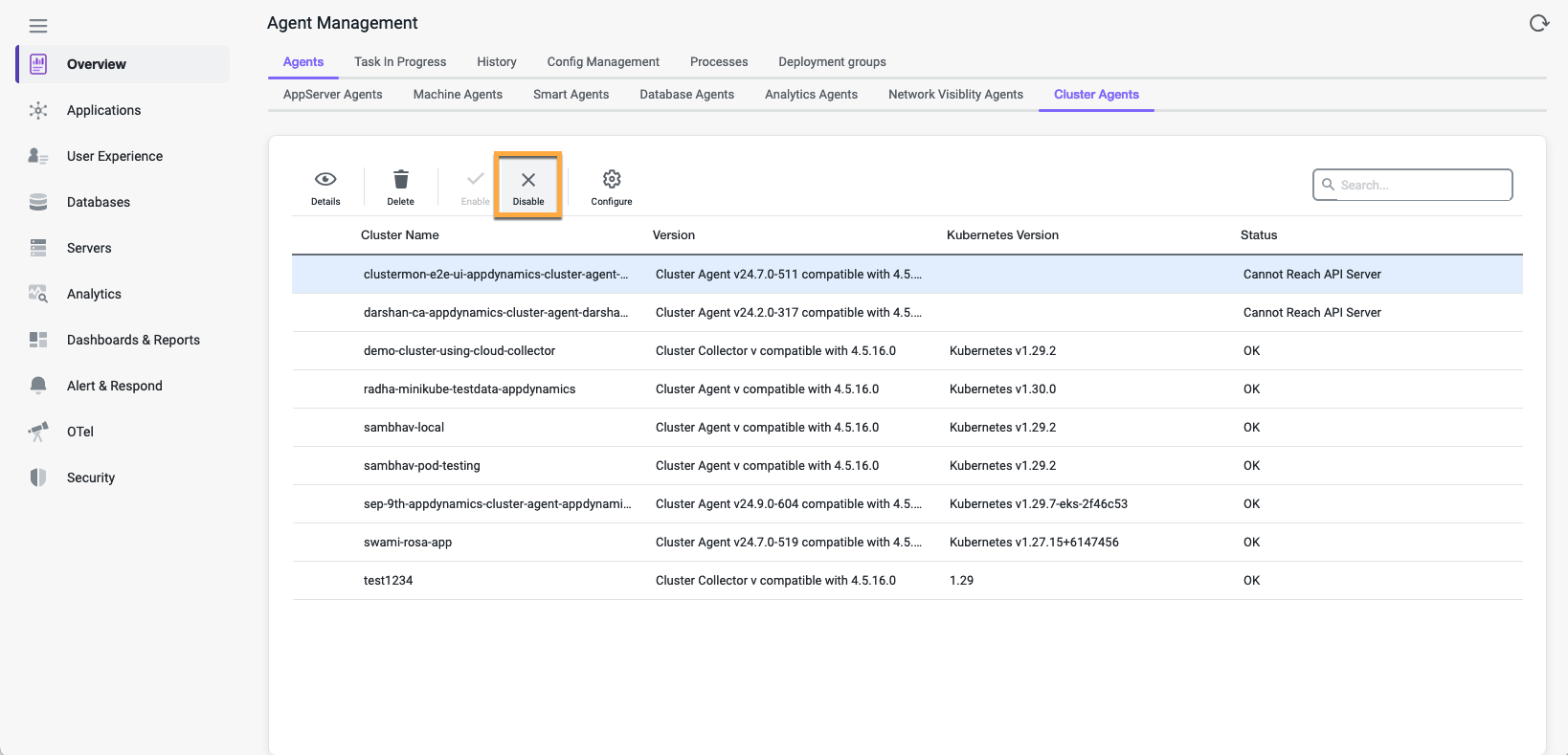Select the darshan-ca-appdynamics-cluster-agent row

(x=907, y=313)
